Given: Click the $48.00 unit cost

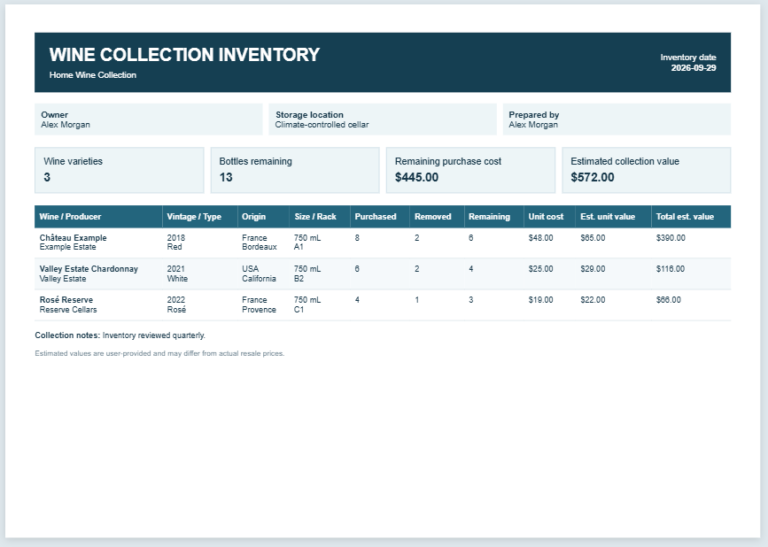Looking at the screenshot, I should (x=541, y=238).
